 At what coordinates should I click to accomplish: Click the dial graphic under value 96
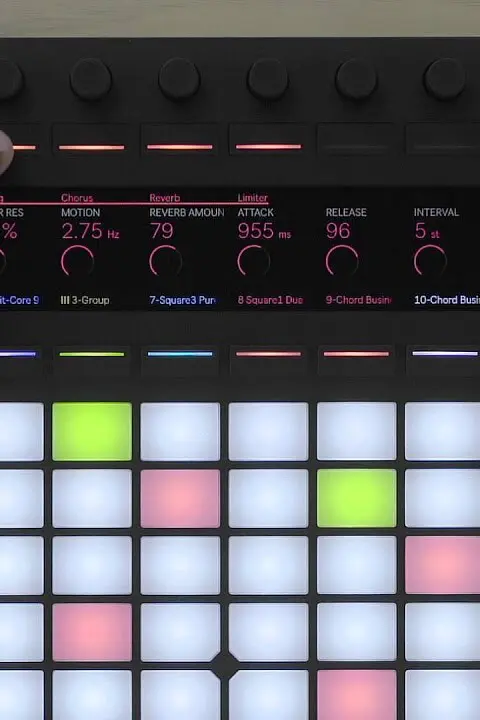click(342, 261)
